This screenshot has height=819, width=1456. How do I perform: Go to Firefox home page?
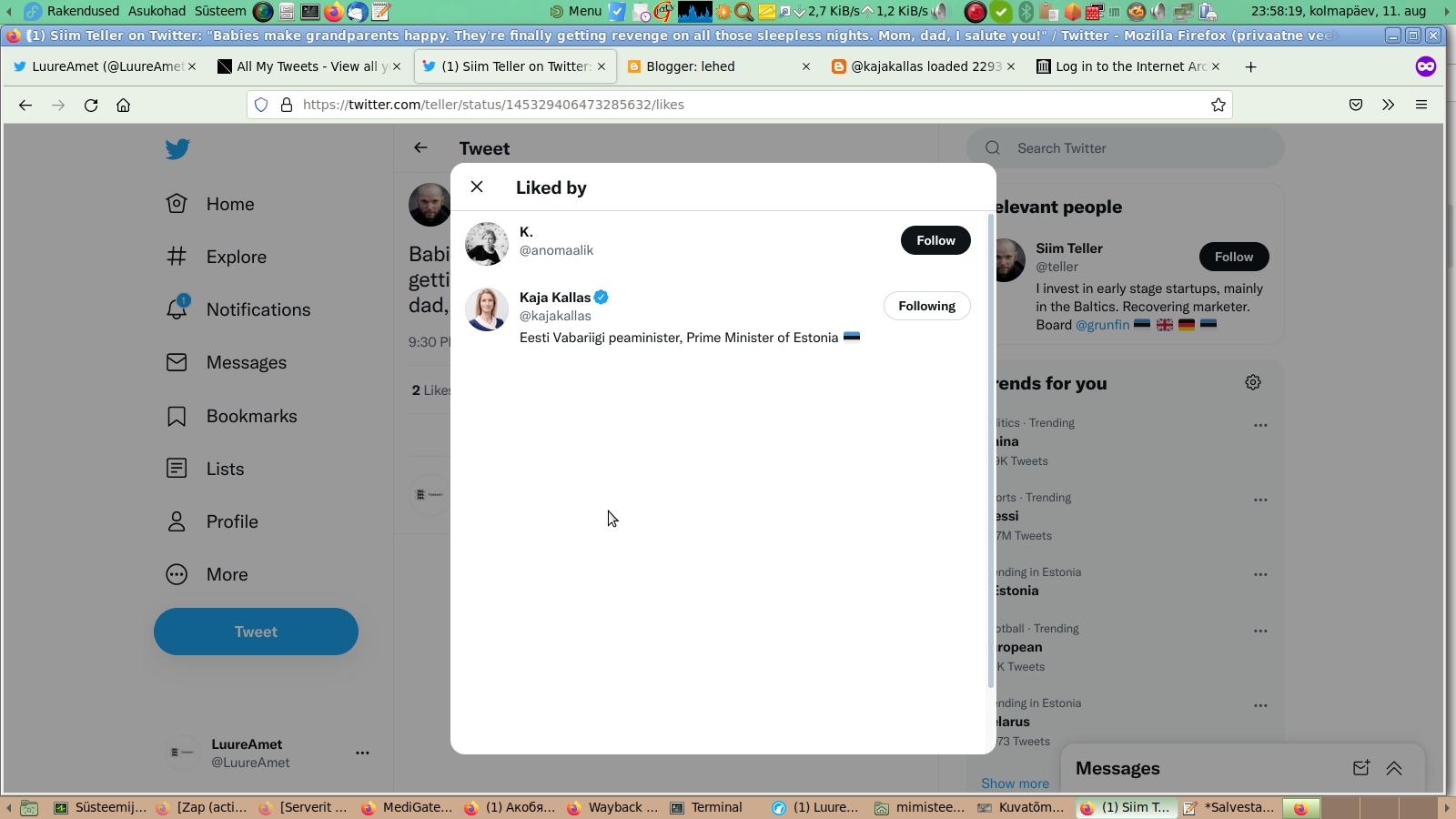[124, 105]
